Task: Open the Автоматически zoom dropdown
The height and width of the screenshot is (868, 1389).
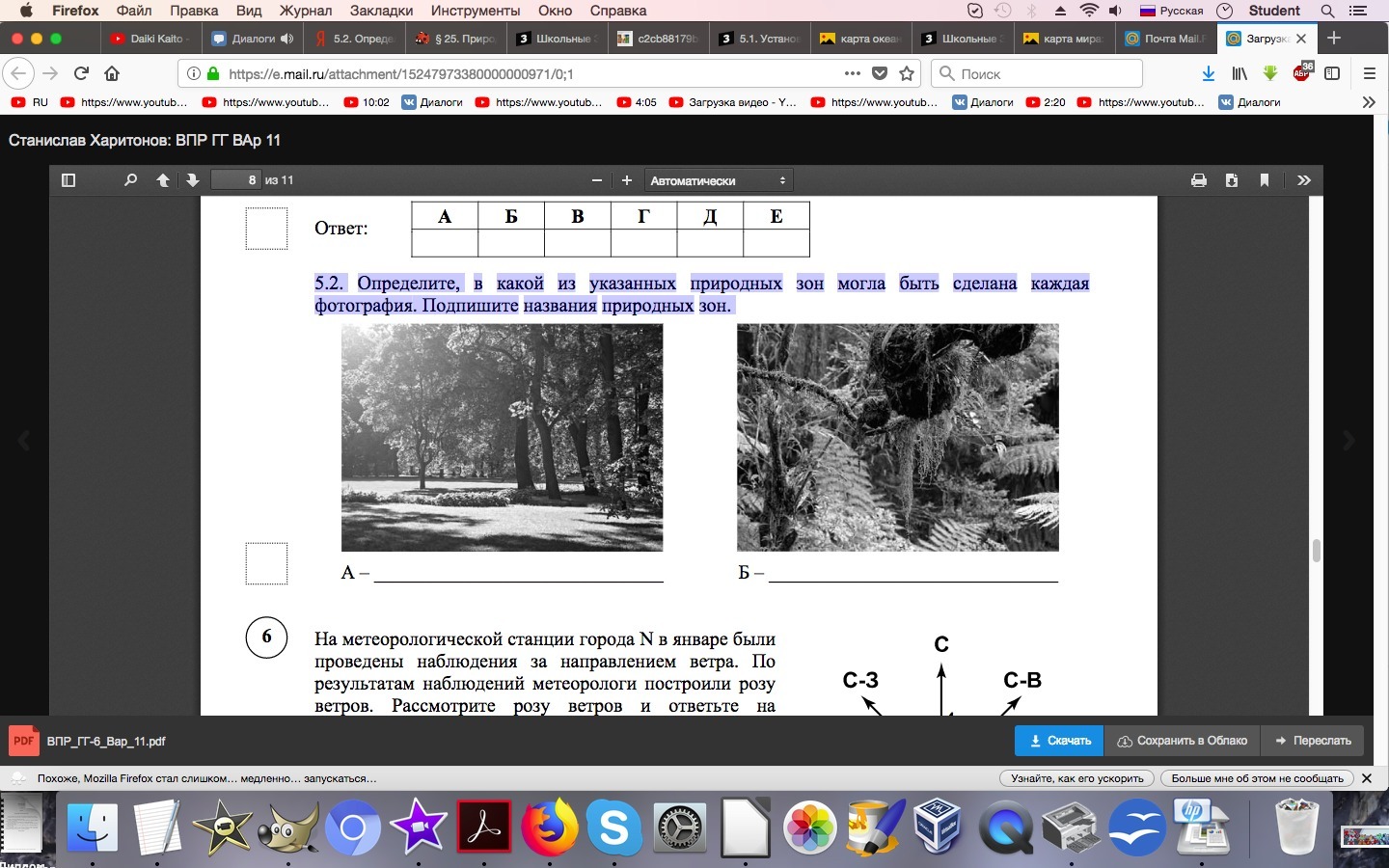Action: tap(718, 180)
